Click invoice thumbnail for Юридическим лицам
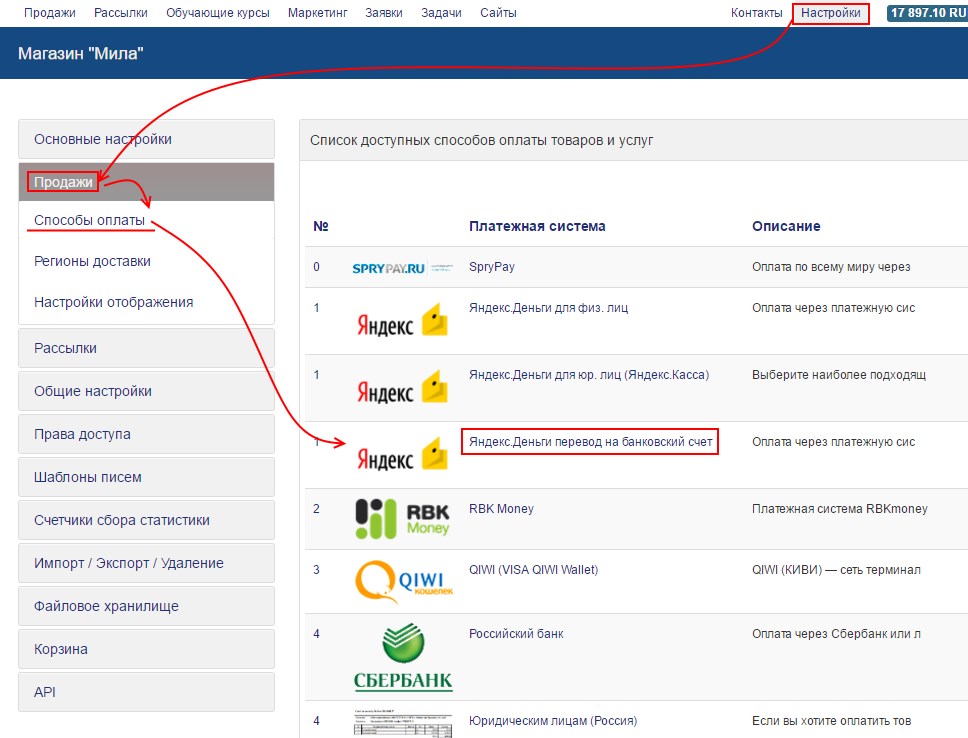 coord(402,725)
